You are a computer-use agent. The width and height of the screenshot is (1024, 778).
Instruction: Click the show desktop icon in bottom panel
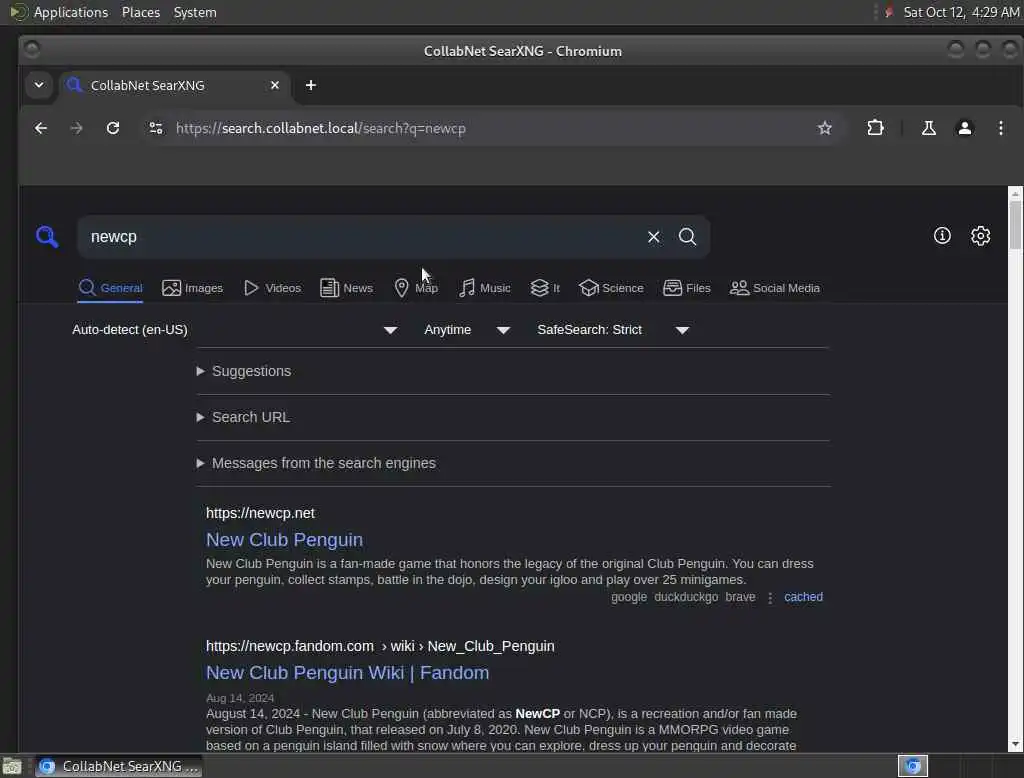click(x=11, y=766)
